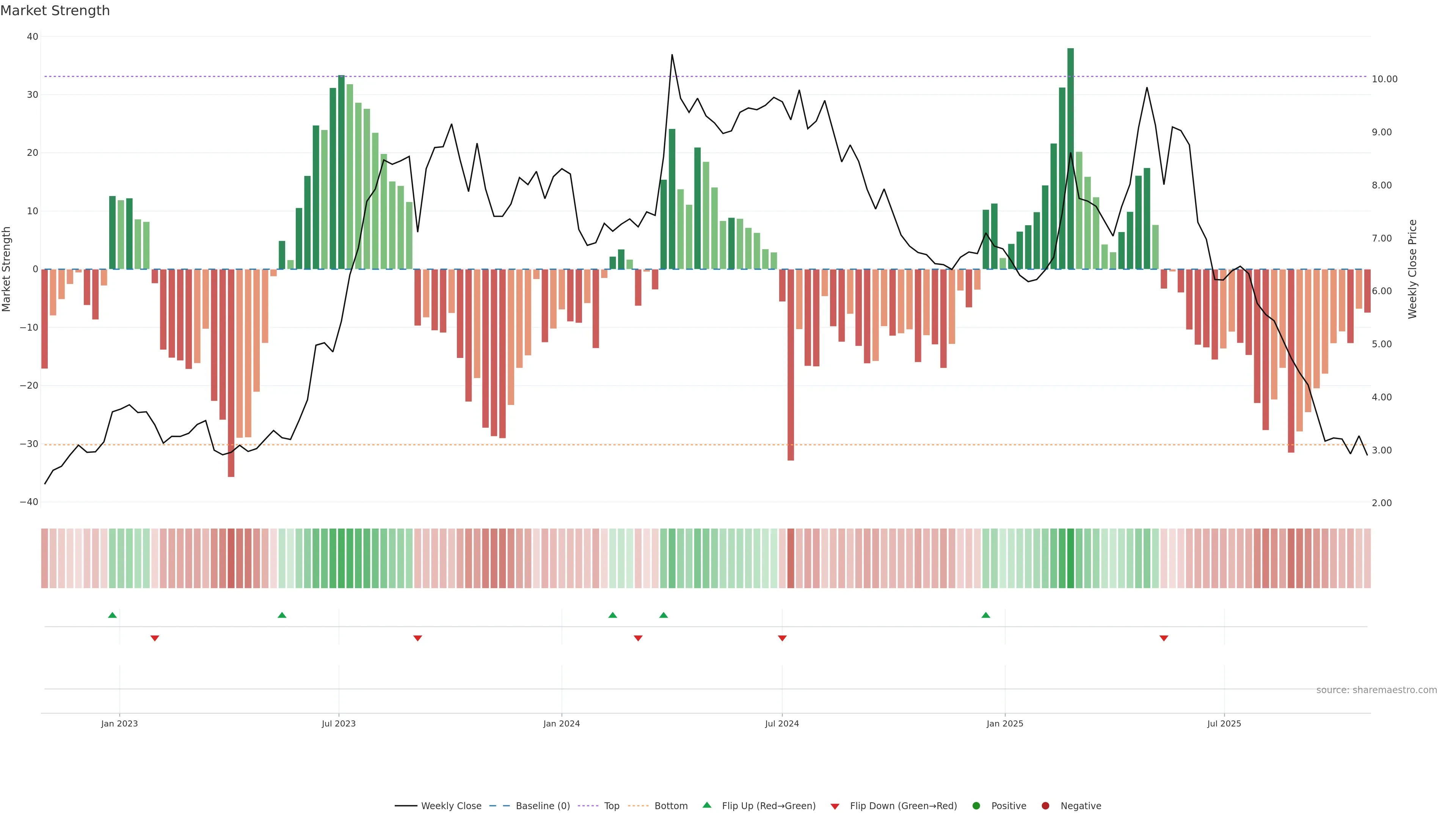
Task: Select the first green flip-up marker near Jan 2023
Action: pos(113,615)
